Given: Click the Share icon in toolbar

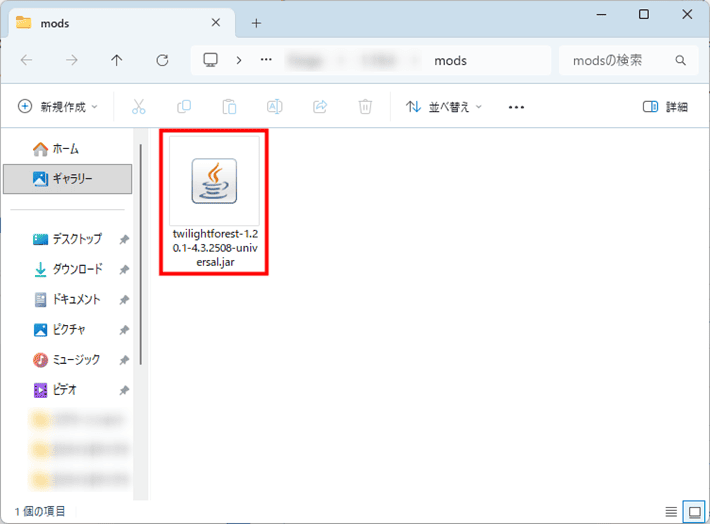Looking at the screenshot, I should coord(320,107).
